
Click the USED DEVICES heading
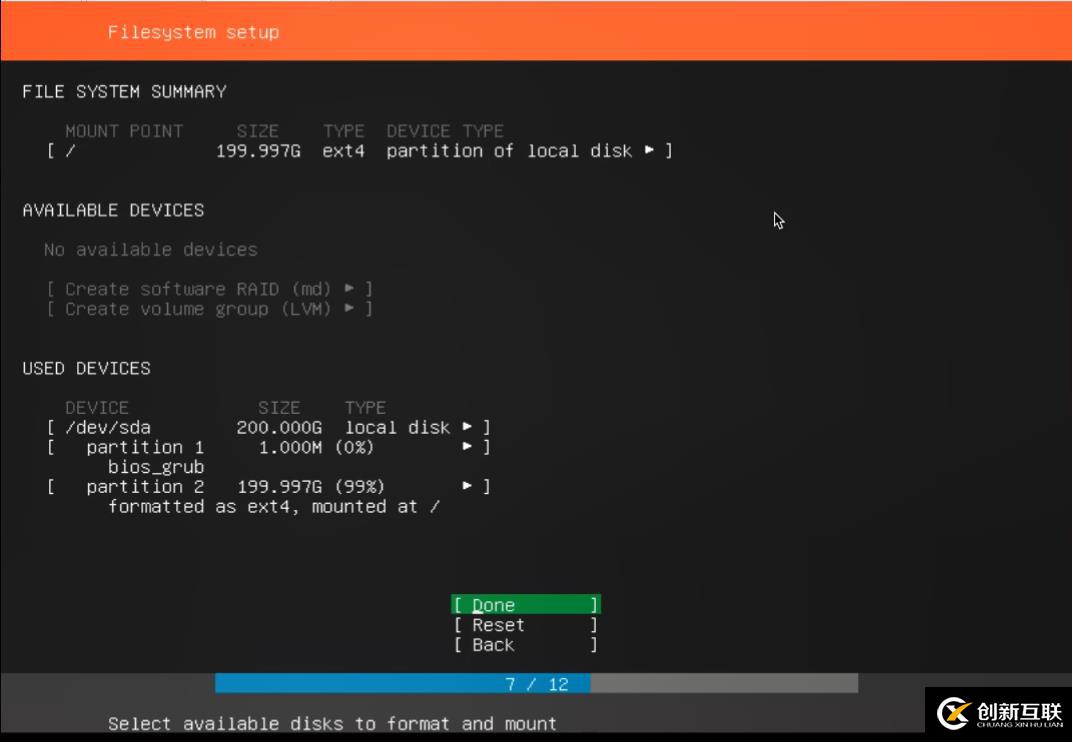86,368
